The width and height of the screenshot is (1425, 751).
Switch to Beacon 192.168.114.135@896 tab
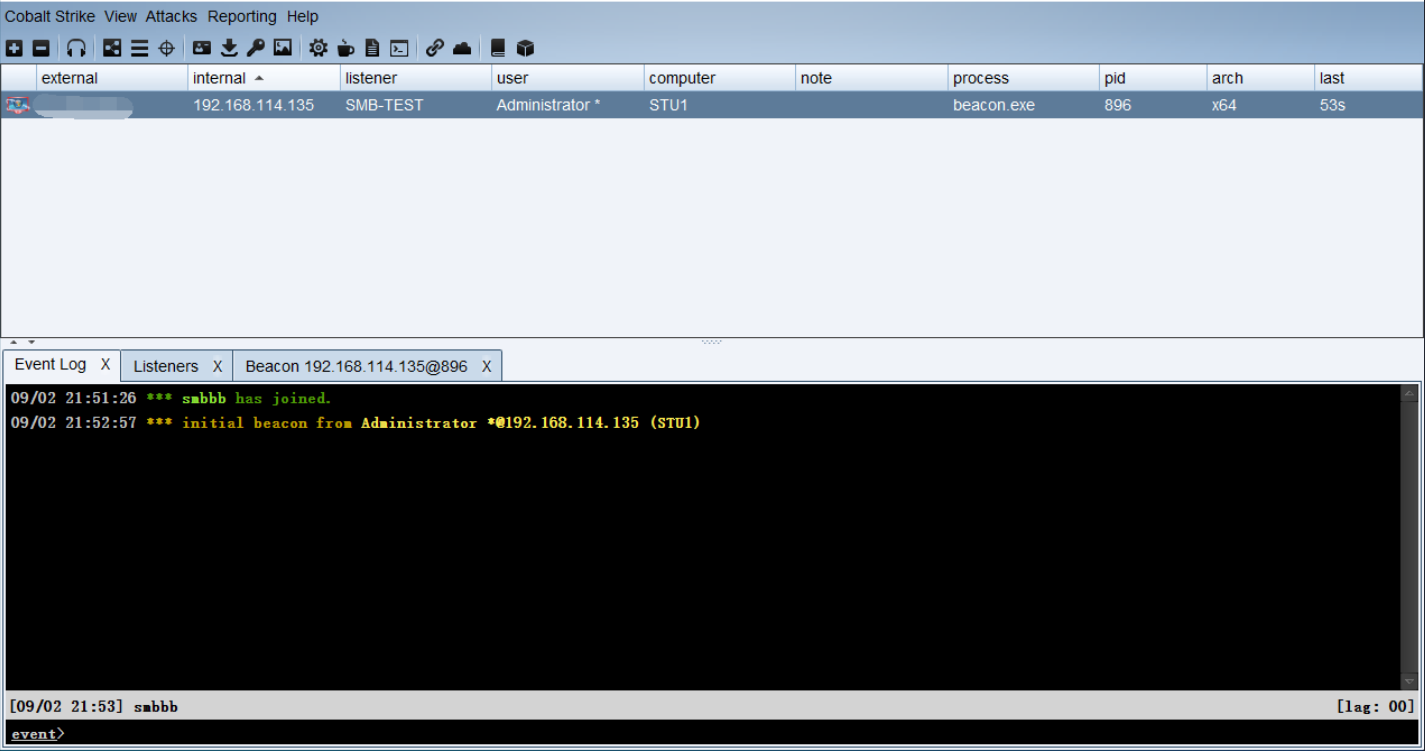pos(356,366)
